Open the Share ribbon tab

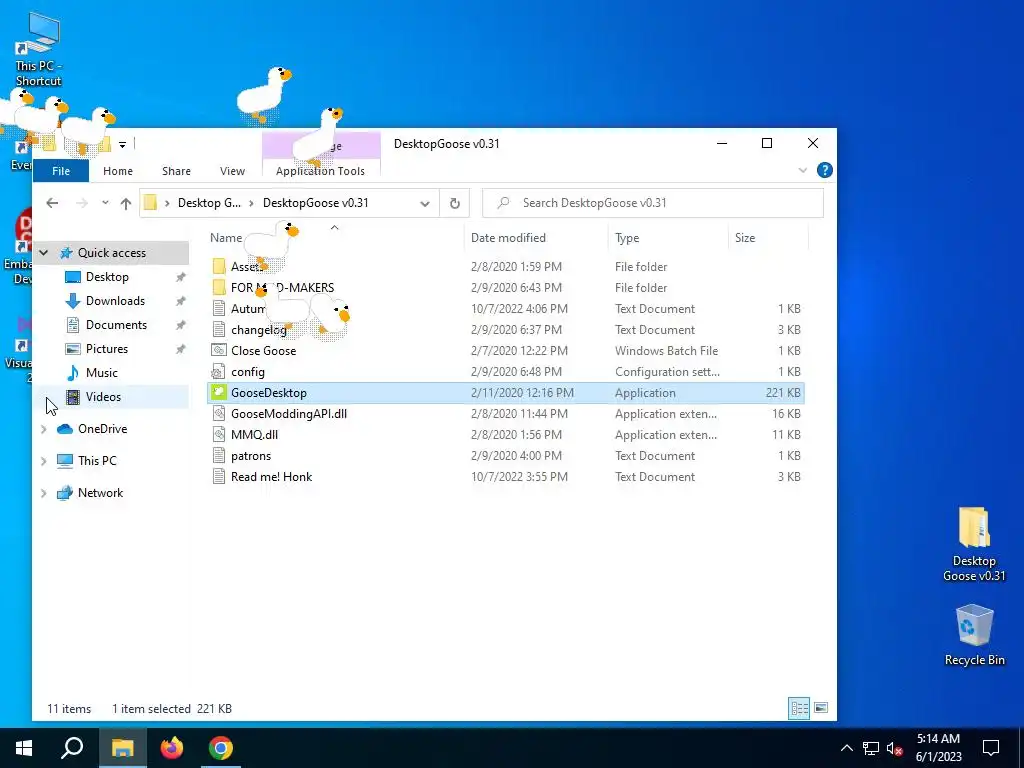(176, 171)
